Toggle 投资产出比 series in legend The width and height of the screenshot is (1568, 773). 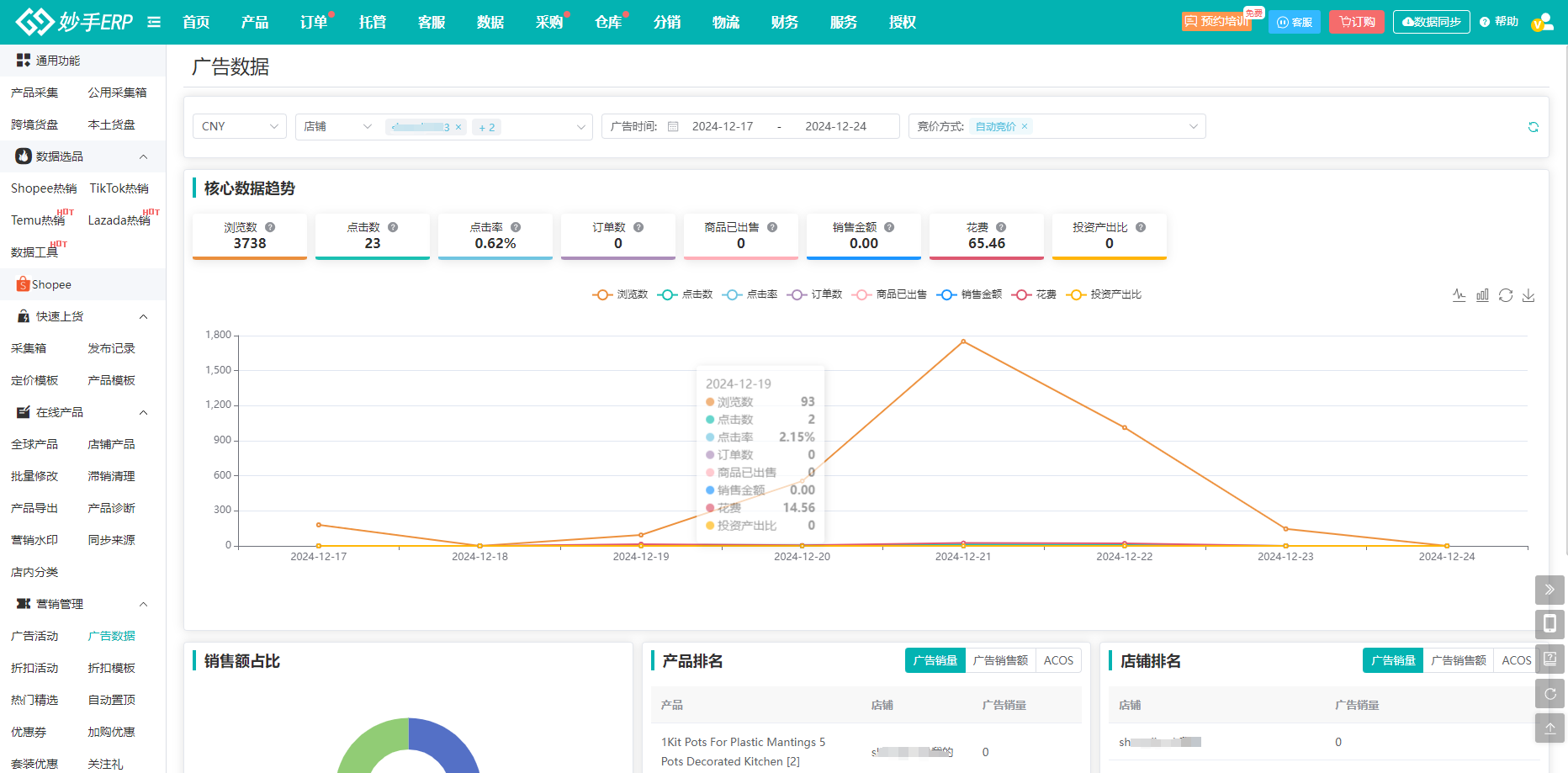tap(1104, 294)
